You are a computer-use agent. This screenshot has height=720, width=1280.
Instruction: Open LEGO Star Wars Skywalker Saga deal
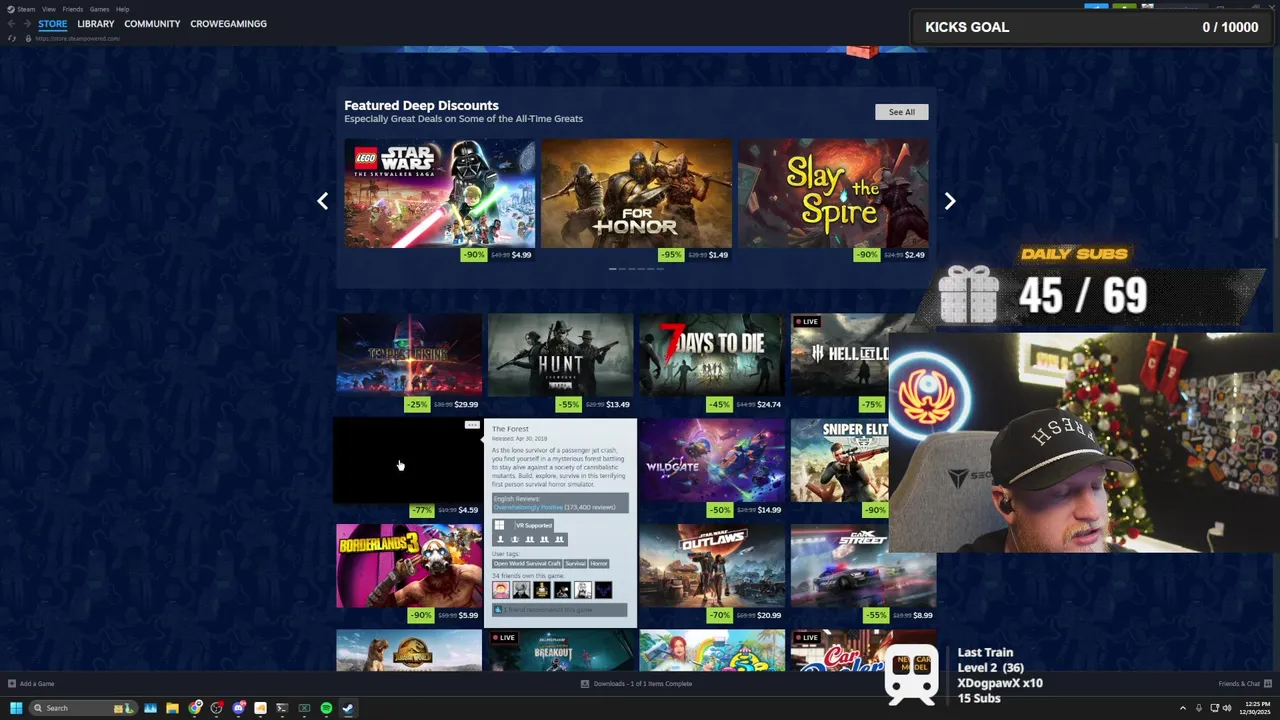439,193
